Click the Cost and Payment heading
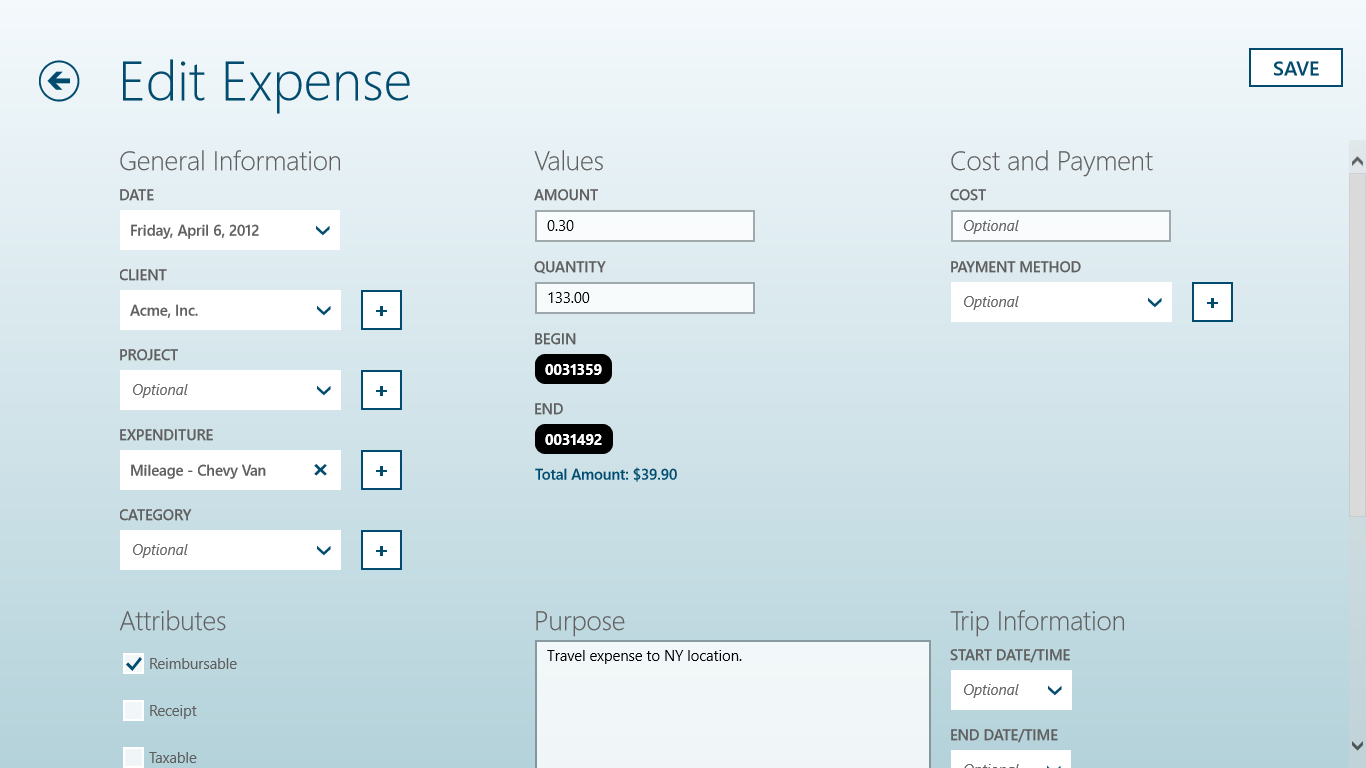 point(1051,161)
